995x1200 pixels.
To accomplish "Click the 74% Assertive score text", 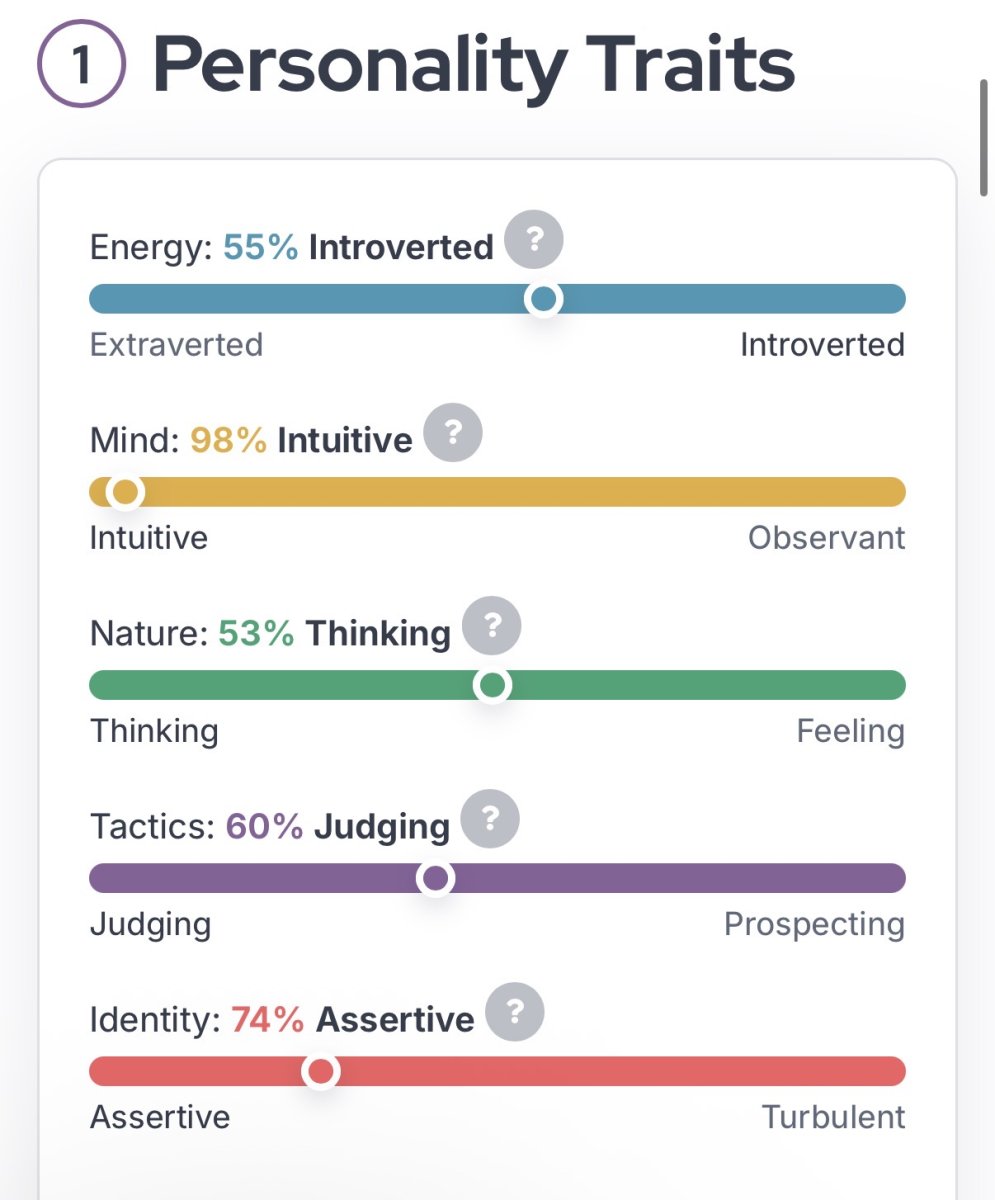I will [x=353, y=1019].
